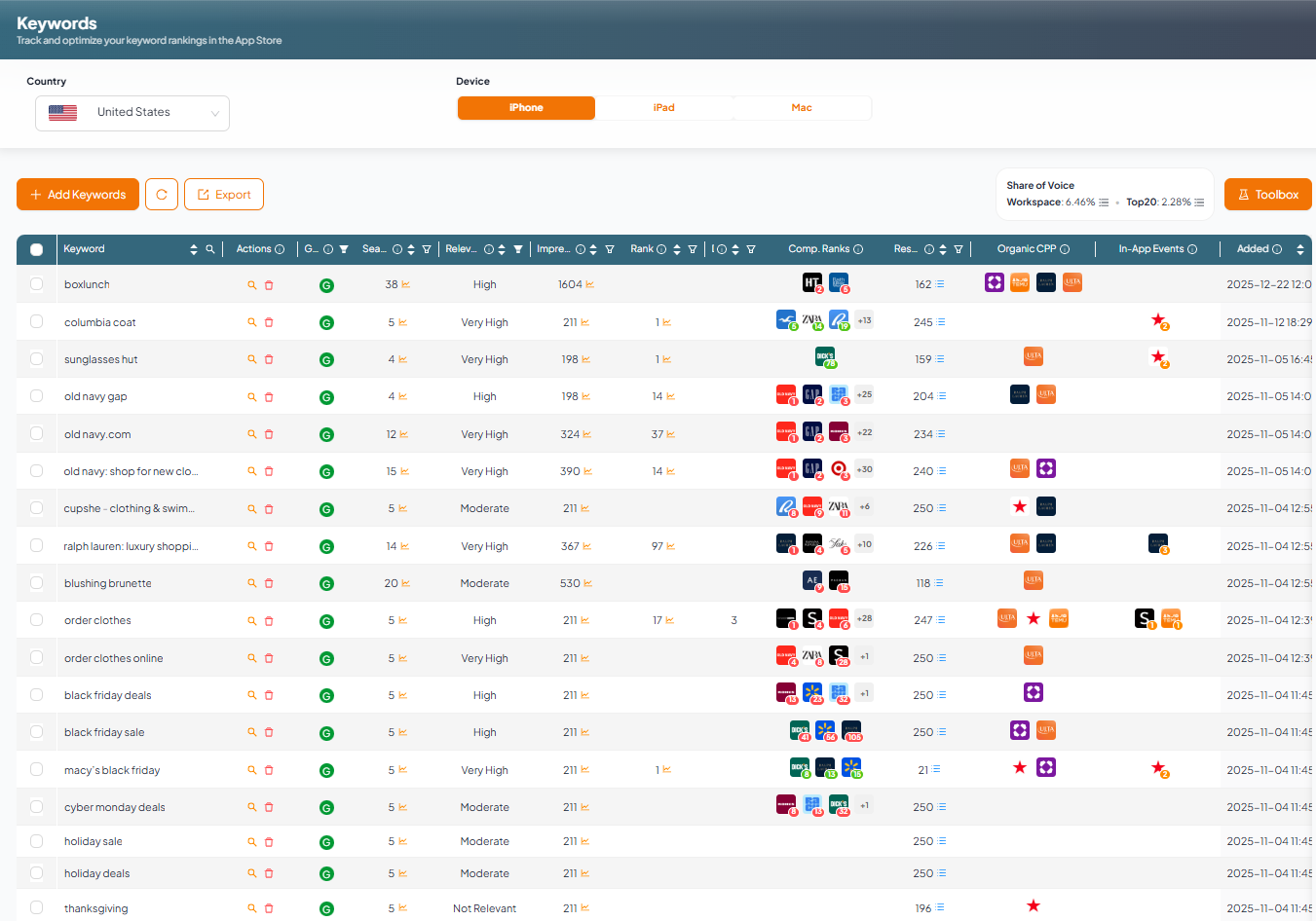Open the Share of Voice Top20 list icon

pos(1199,203)
